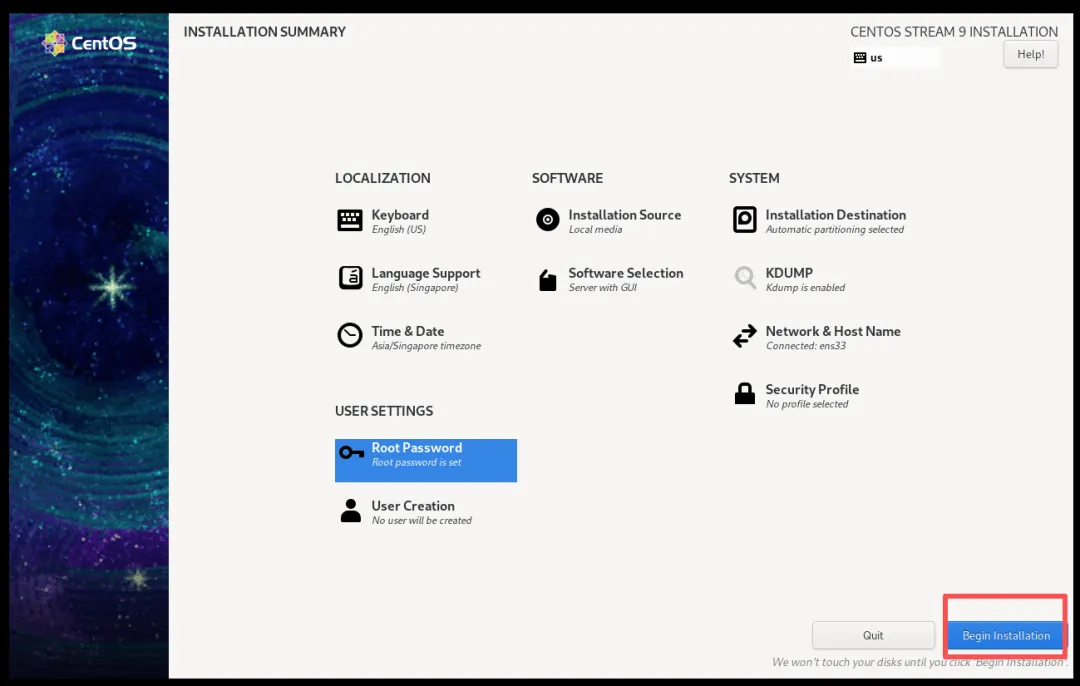Open Software Selection label
Screen dimensions: 1080x686
coord(625,273)
